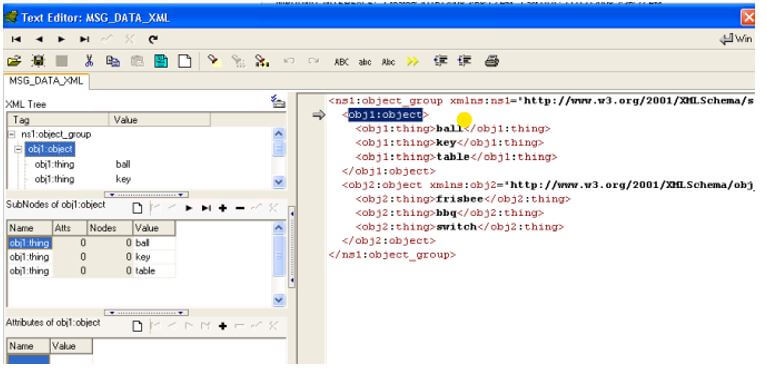Click the yellow double-arrow icon
The width and height of the screenshot is (767, 368).
pyautogui.click(x=413, y=62)
